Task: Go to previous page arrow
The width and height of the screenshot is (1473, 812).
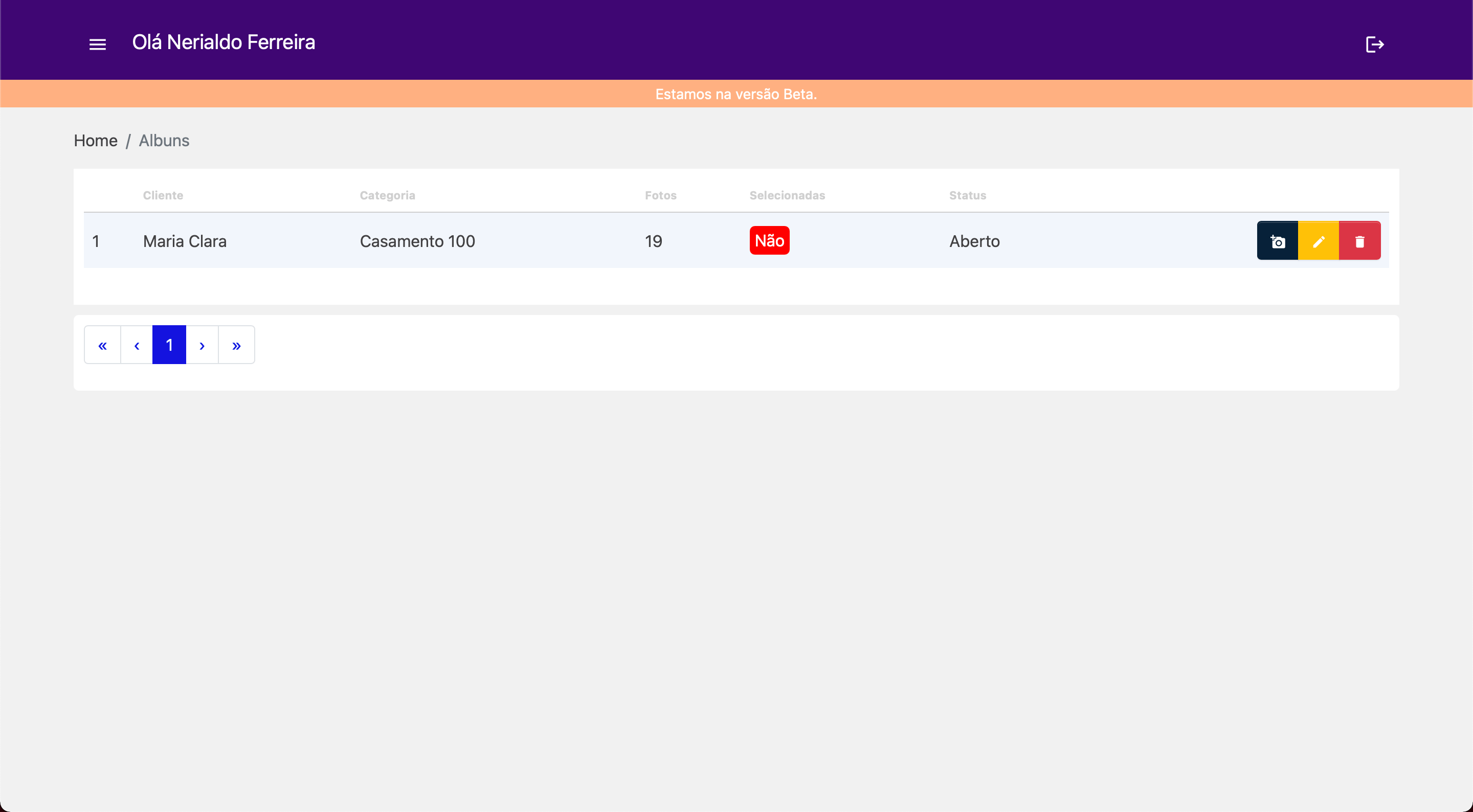Action: [x=137, y=345]
